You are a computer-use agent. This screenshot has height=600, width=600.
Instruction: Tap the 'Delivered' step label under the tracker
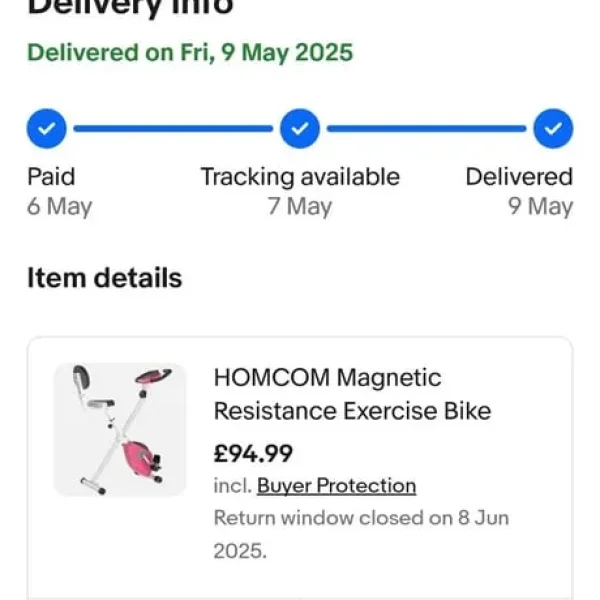click(519, 177)
